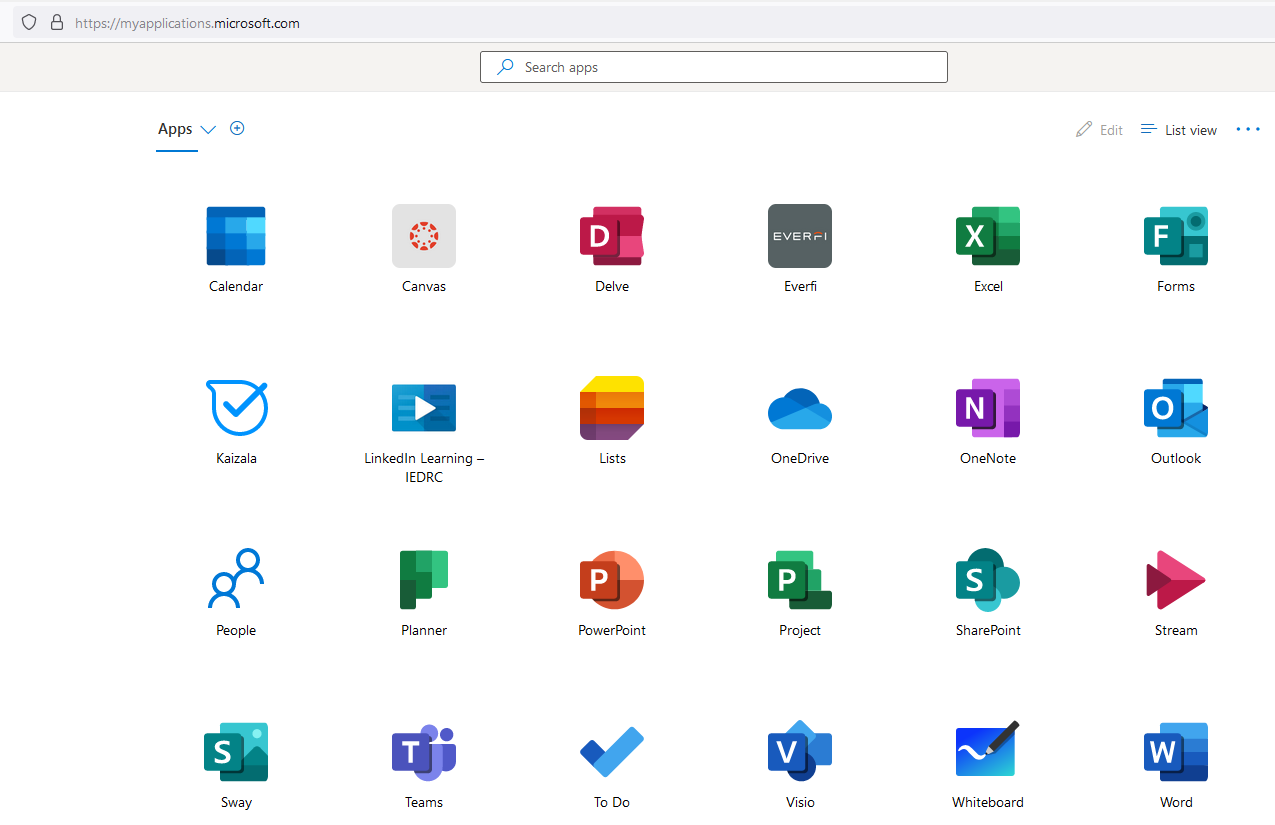Viewport: 1275px width, 825px height.
Task: Launch the Project app
Action: 800,580
